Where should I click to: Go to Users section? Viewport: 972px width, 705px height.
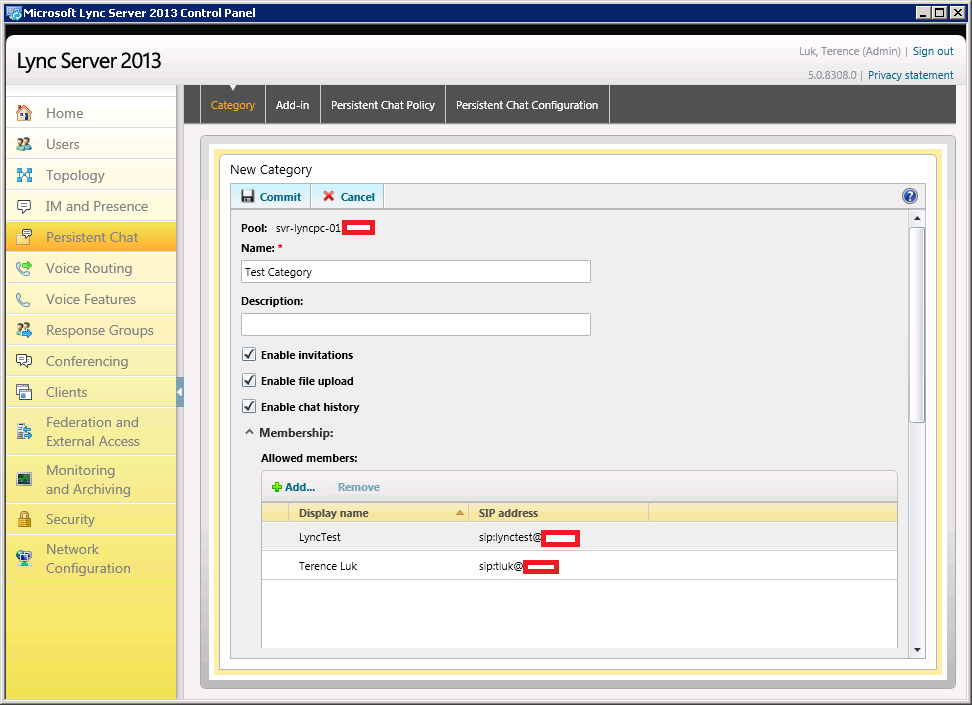[x=91, y=144]
